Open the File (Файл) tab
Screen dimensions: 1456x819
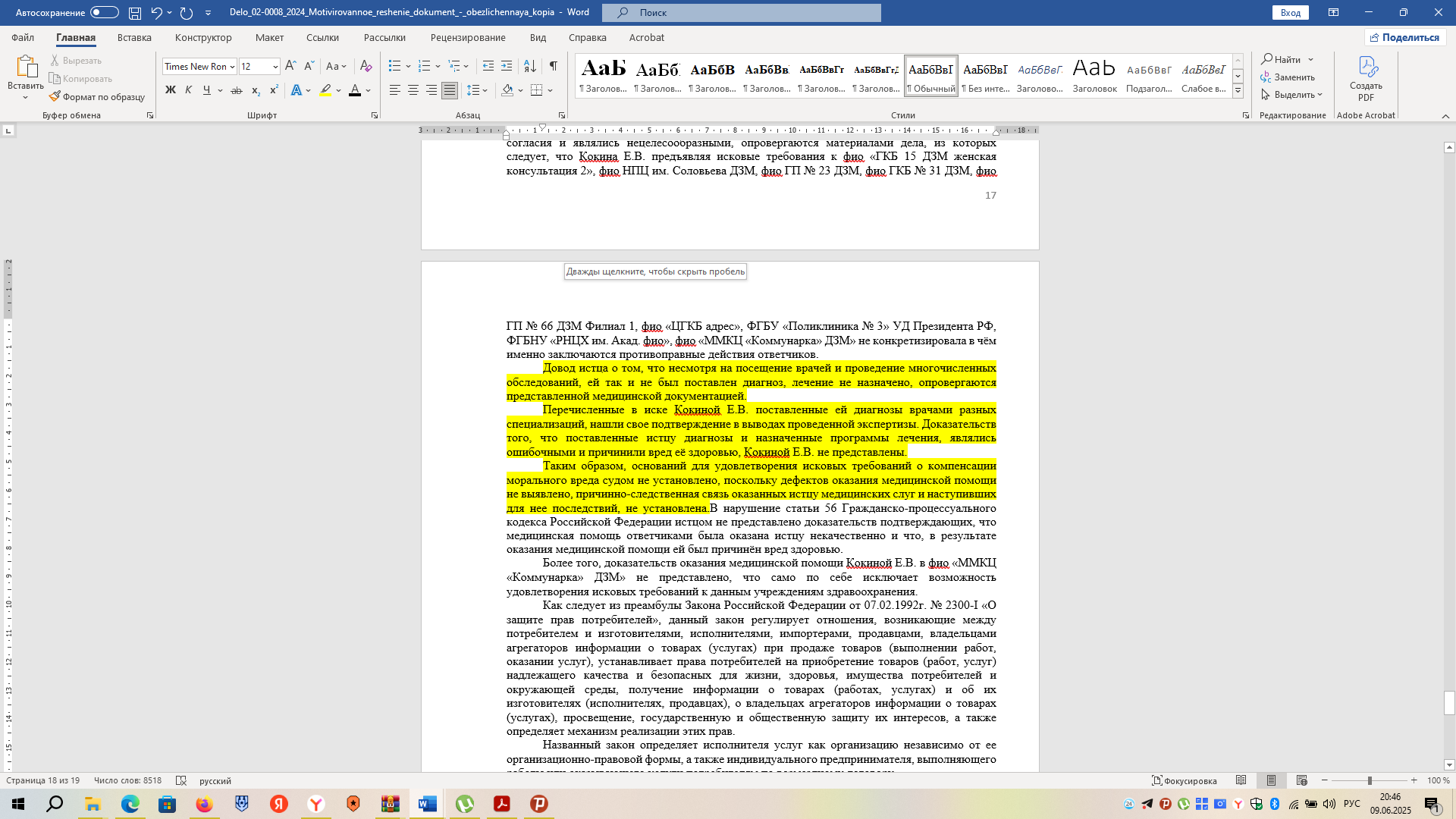(x=23, y=37)
